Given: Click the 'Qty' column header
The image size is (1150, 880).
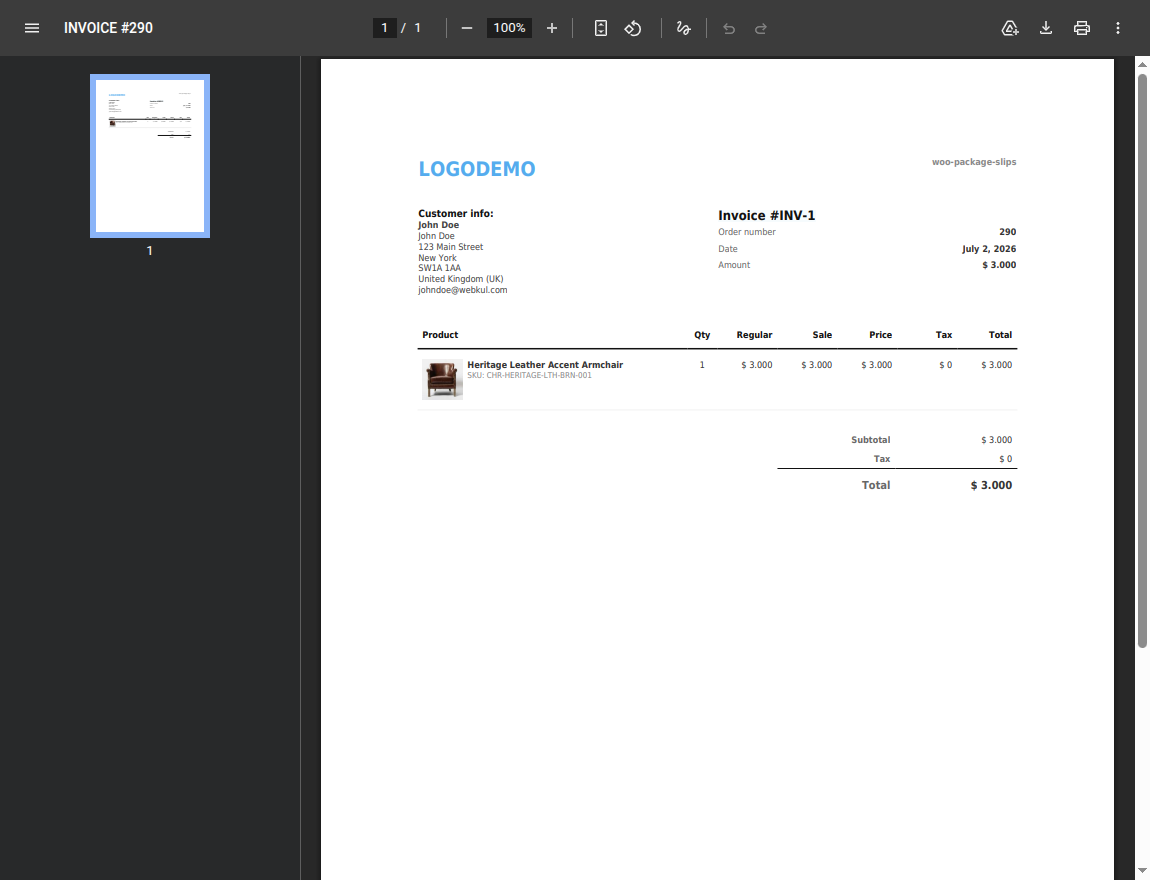Looking at the screenshot, I should [702, 334].
